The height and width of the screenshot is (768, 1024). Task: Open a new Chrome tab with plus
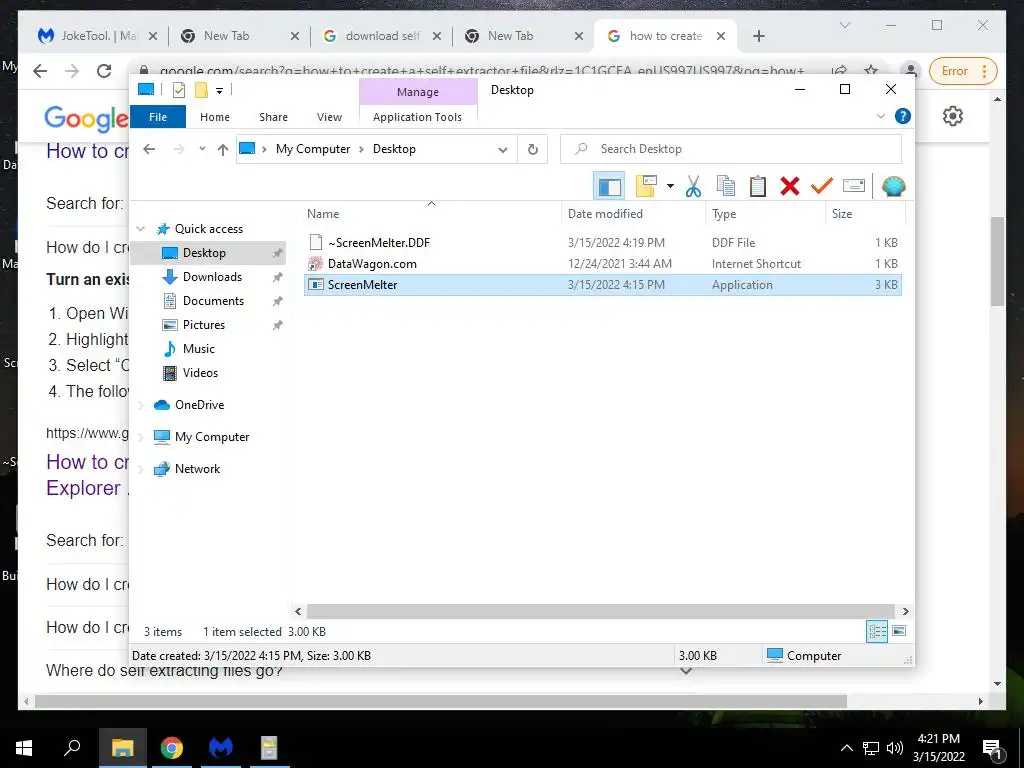(758, 36)
